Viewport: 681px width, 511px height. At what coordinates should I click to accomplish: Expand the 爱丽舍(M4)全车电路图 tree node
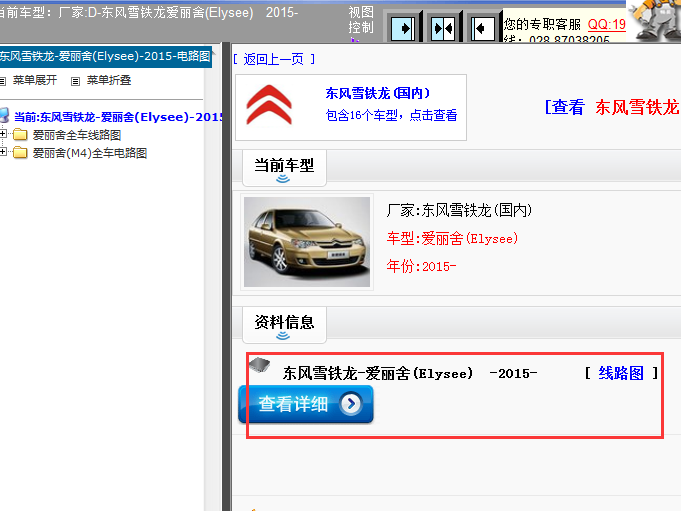point(3,152)
